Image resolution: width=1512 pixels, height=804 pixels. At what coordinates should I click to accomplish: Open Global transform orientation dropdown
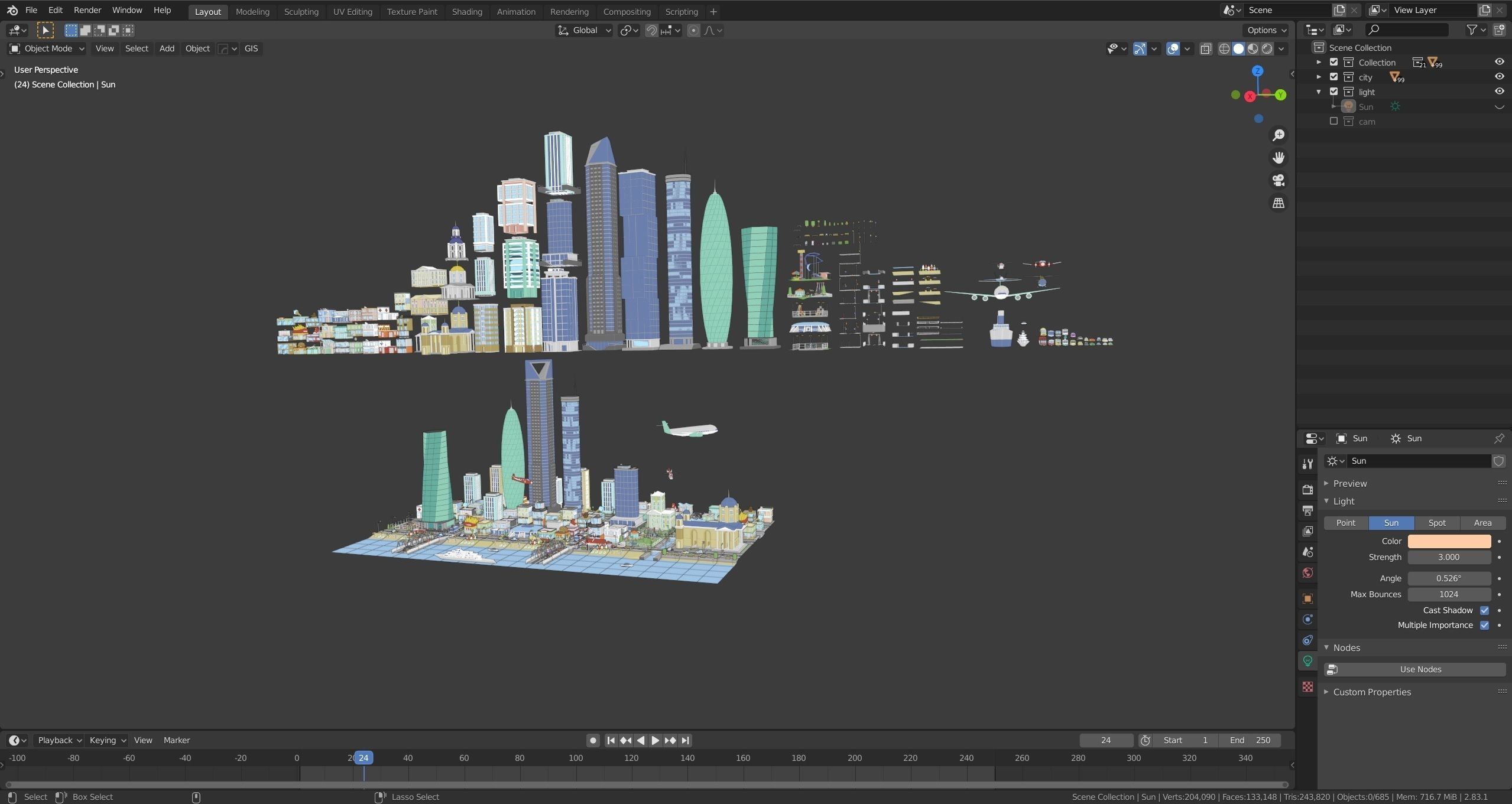[x=584, y=30]
